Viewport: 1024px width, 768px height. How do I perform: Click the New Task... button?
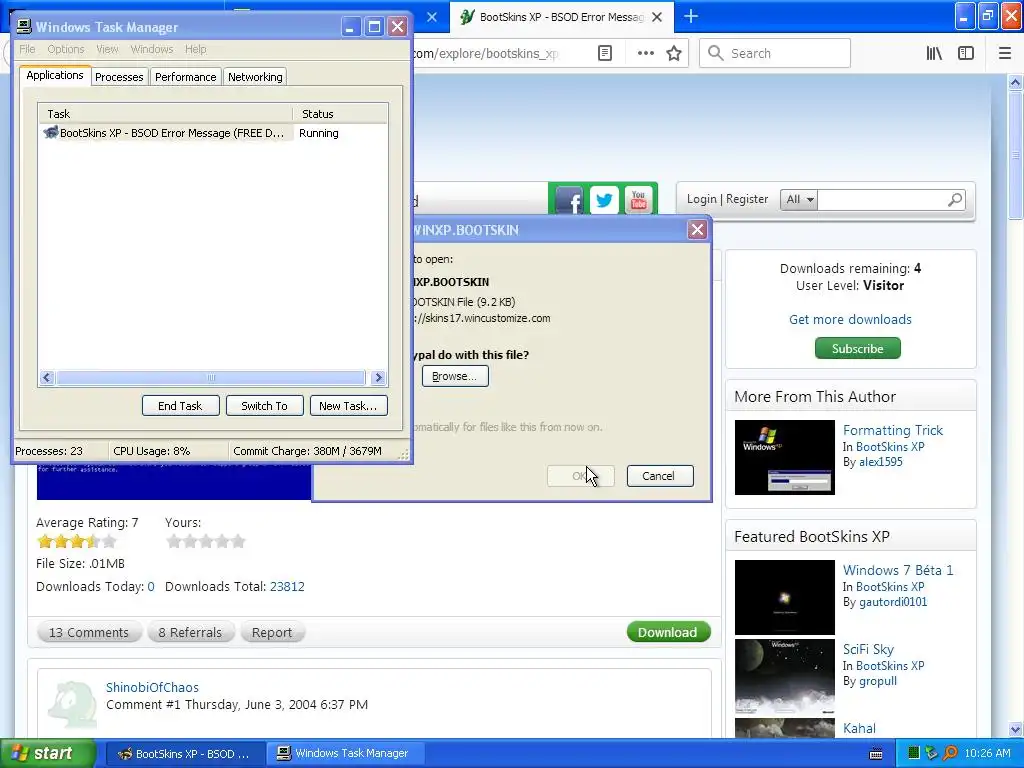pyautogui.click(x=348, y=406)
